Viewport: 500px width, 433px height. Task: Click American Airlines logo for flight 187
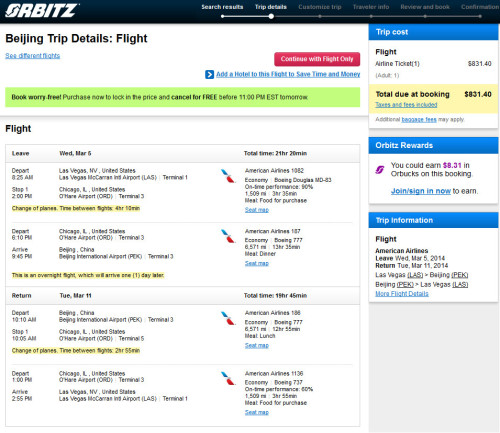[228, 236]
